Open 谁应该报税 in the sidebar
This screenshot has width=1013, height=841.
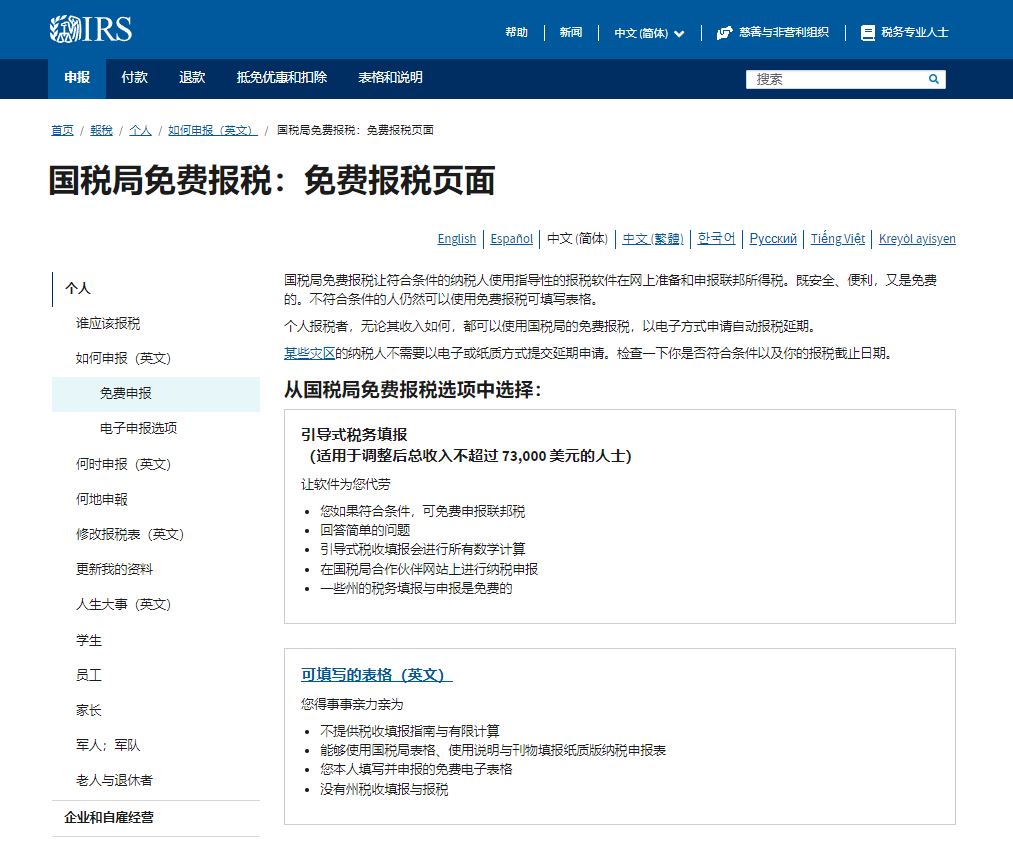(108, 324)
